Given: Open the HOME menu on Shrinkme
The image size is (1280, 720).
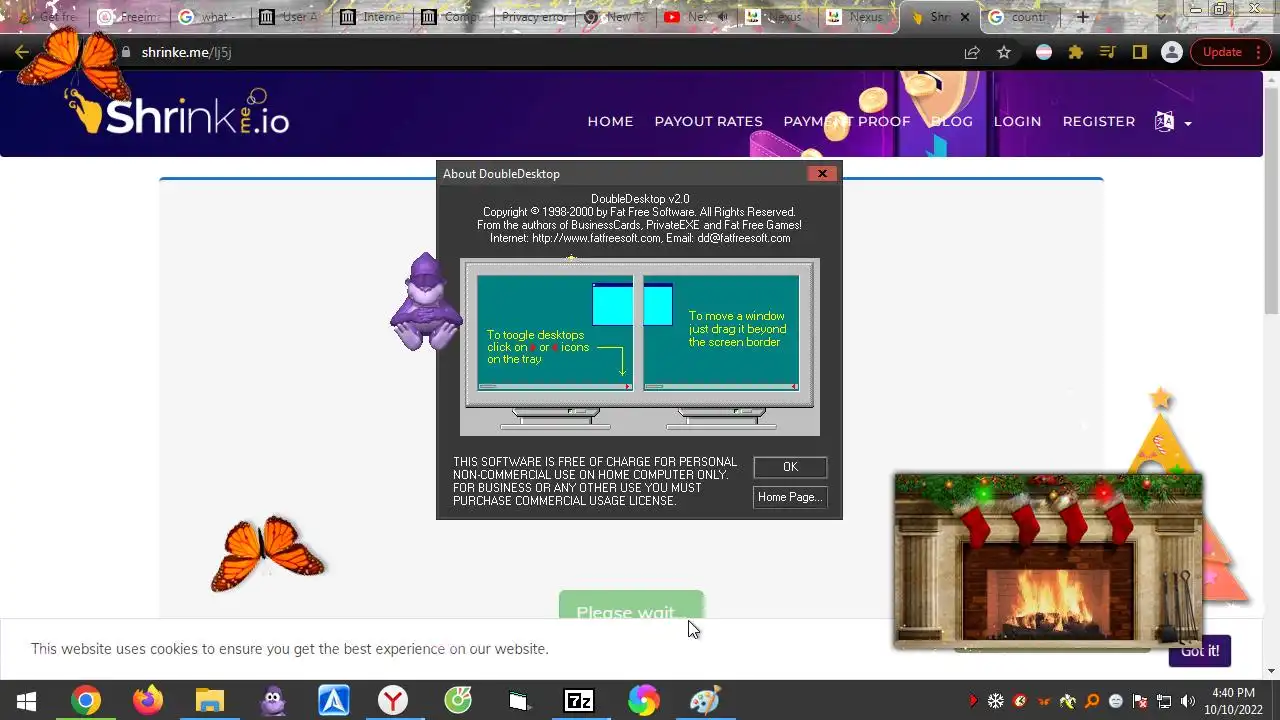Looking at the screenshot, I should 610,121.
